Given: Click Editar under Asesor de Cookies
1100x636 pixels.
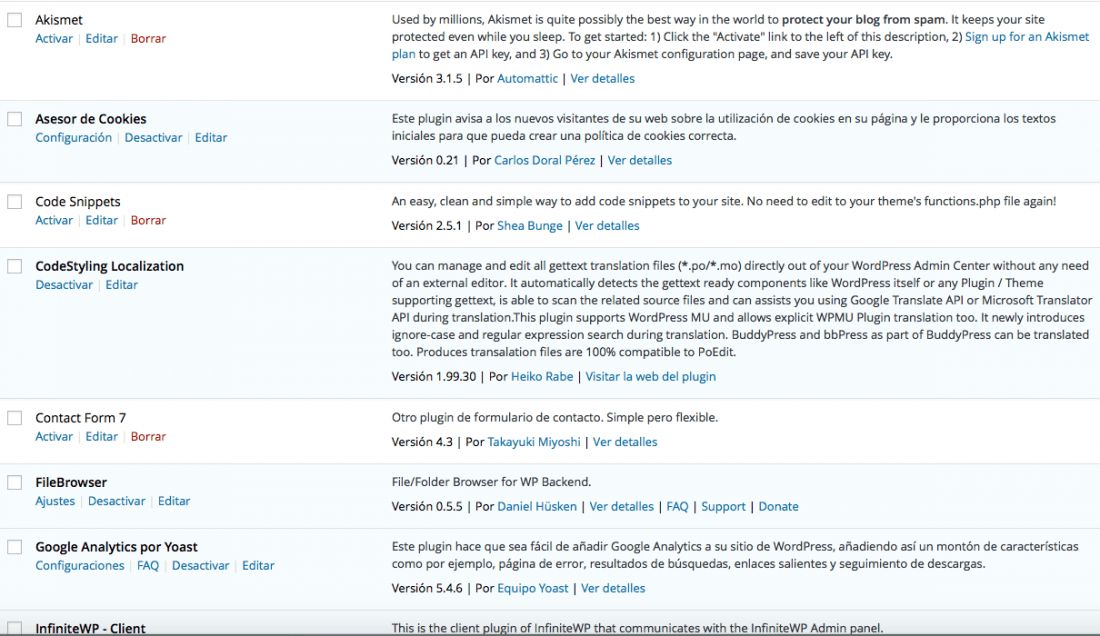Looking at the screenshot, I should click(x=211, y=137).
